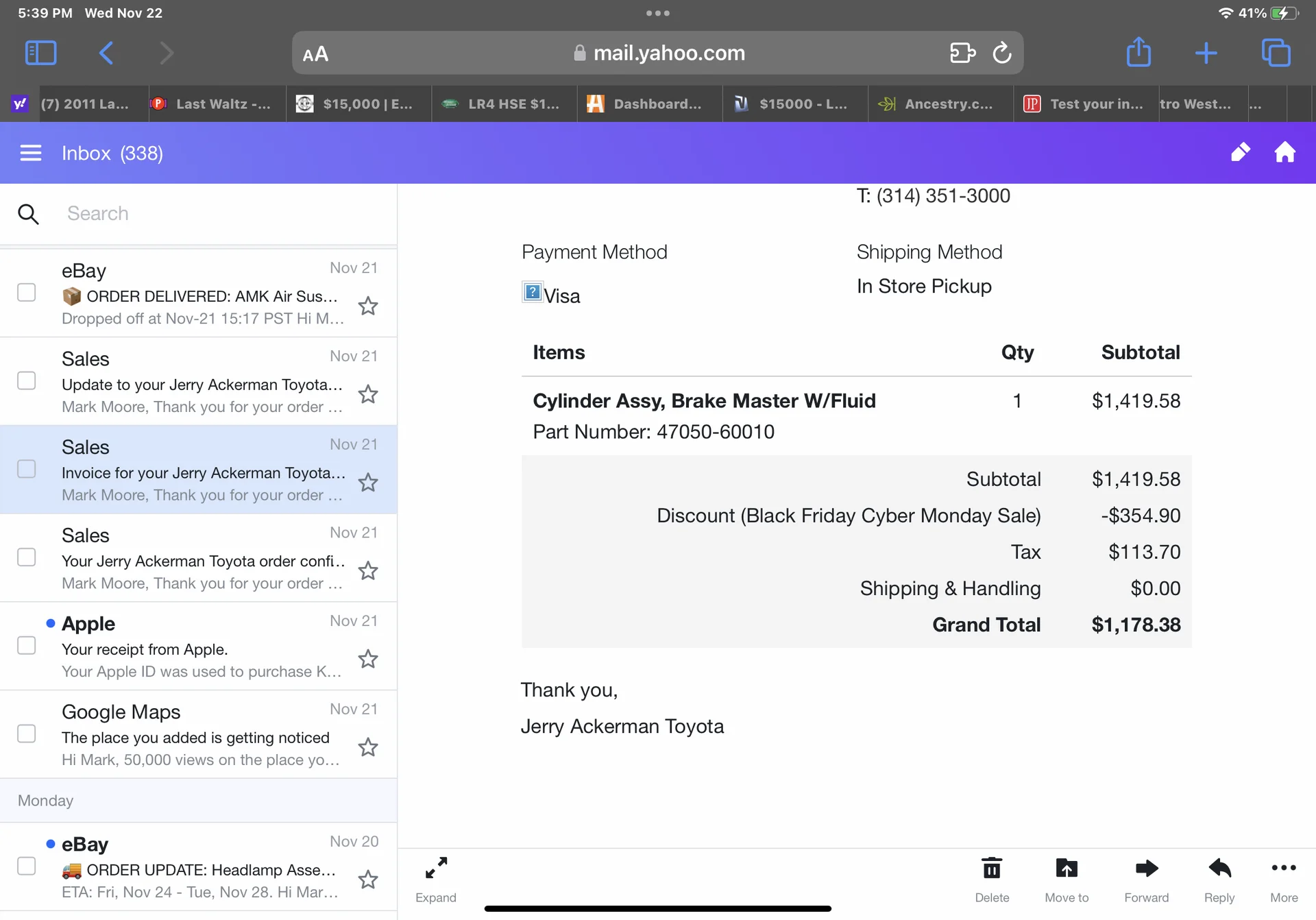Star the Sales Invoice email
The image size is (1316, 920).
coord(368,483)
